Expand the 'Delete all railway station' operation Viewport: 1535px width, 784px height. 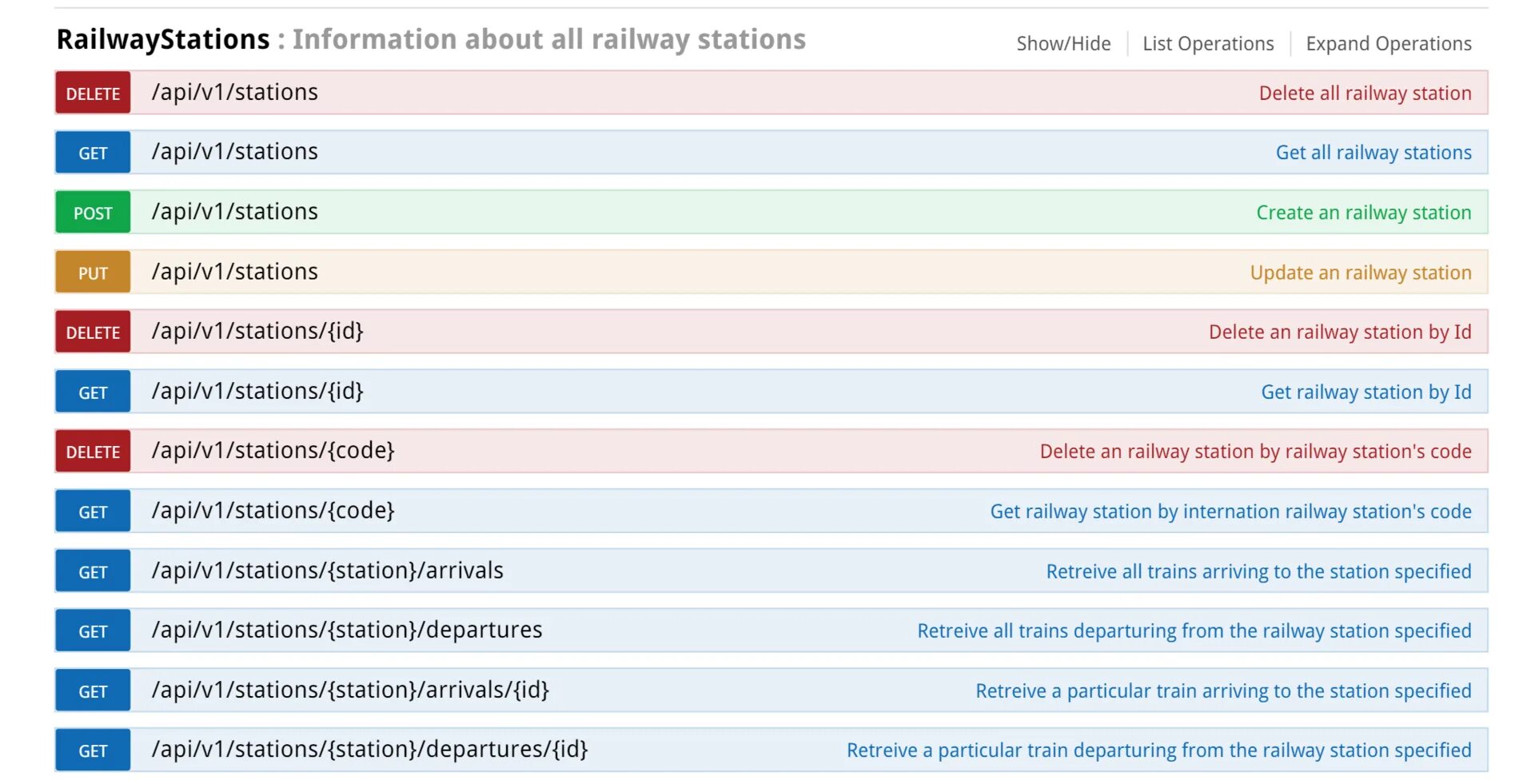[x=1364, y=94]
